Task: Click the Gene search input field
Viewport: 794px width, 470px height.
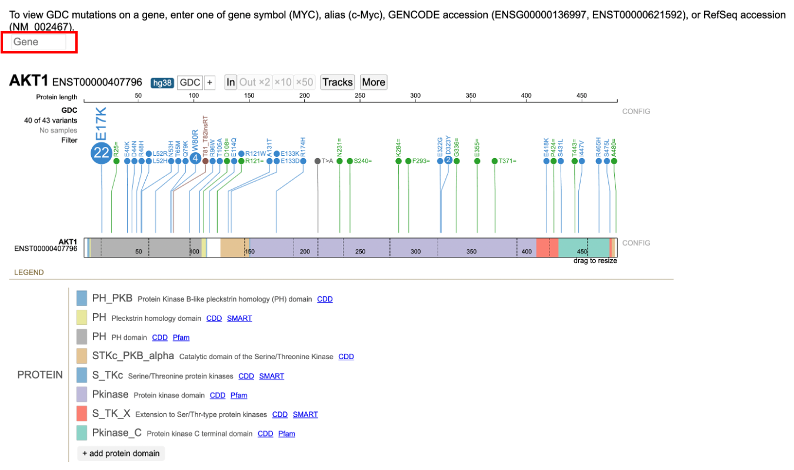Action: coord(40,42)
